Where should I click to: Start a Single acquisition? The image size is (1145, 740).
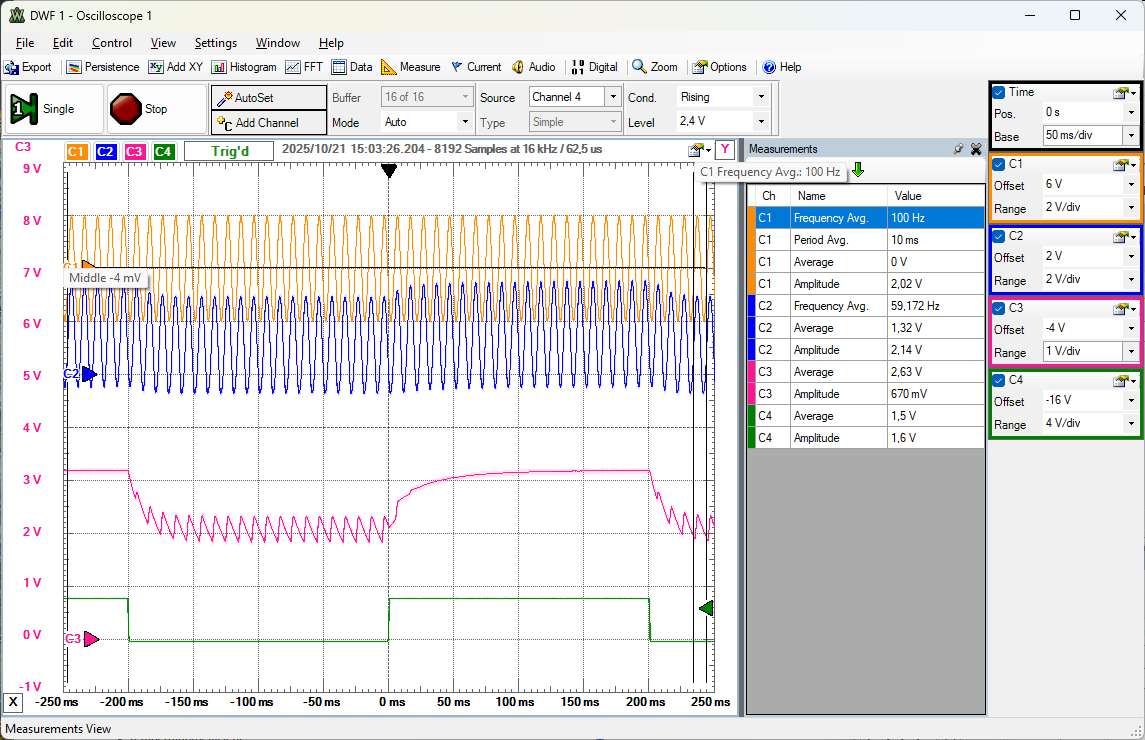click(x=55, y=109)
